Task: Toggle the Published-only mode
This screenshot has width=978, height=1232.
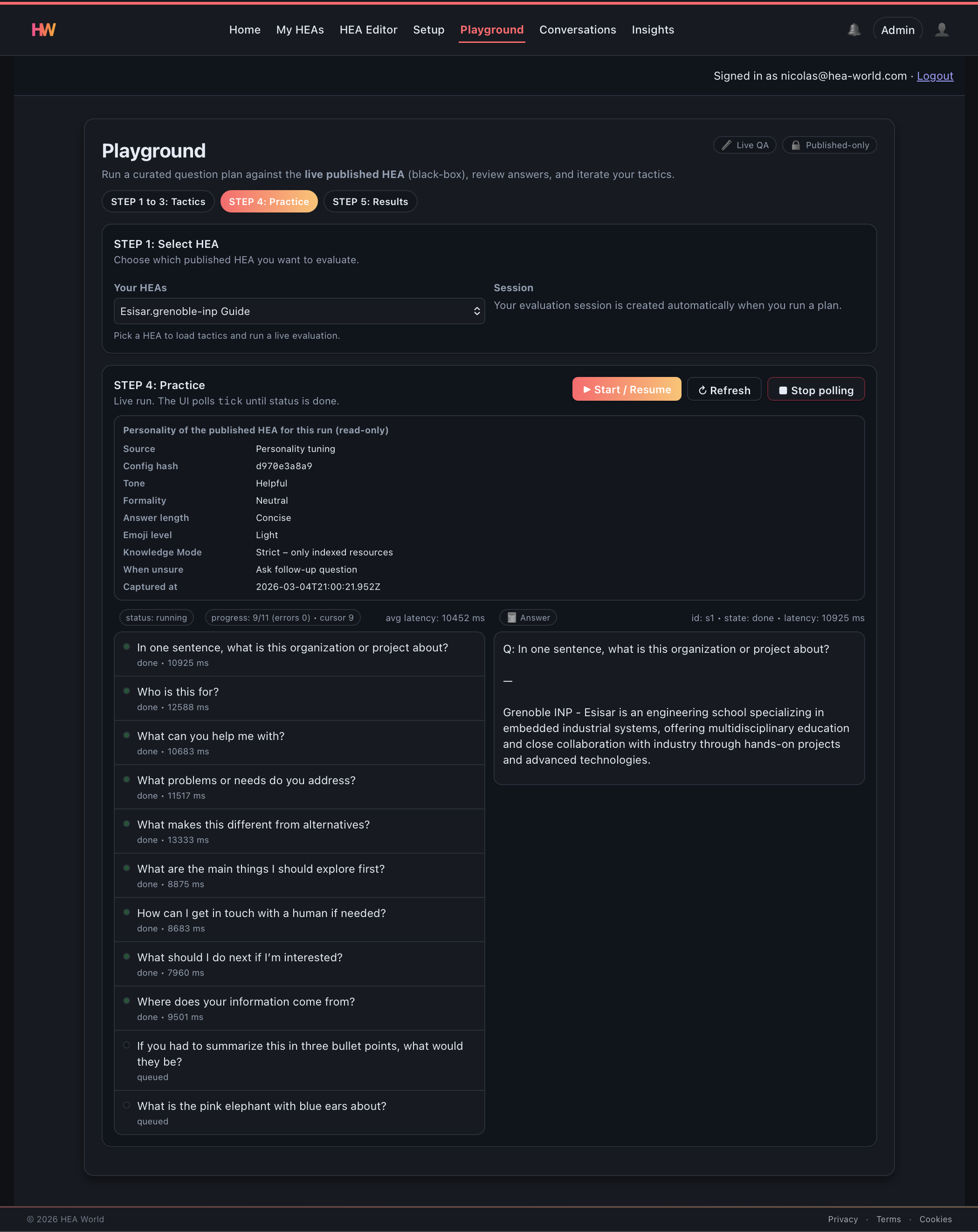Action: tap(829, 144)
